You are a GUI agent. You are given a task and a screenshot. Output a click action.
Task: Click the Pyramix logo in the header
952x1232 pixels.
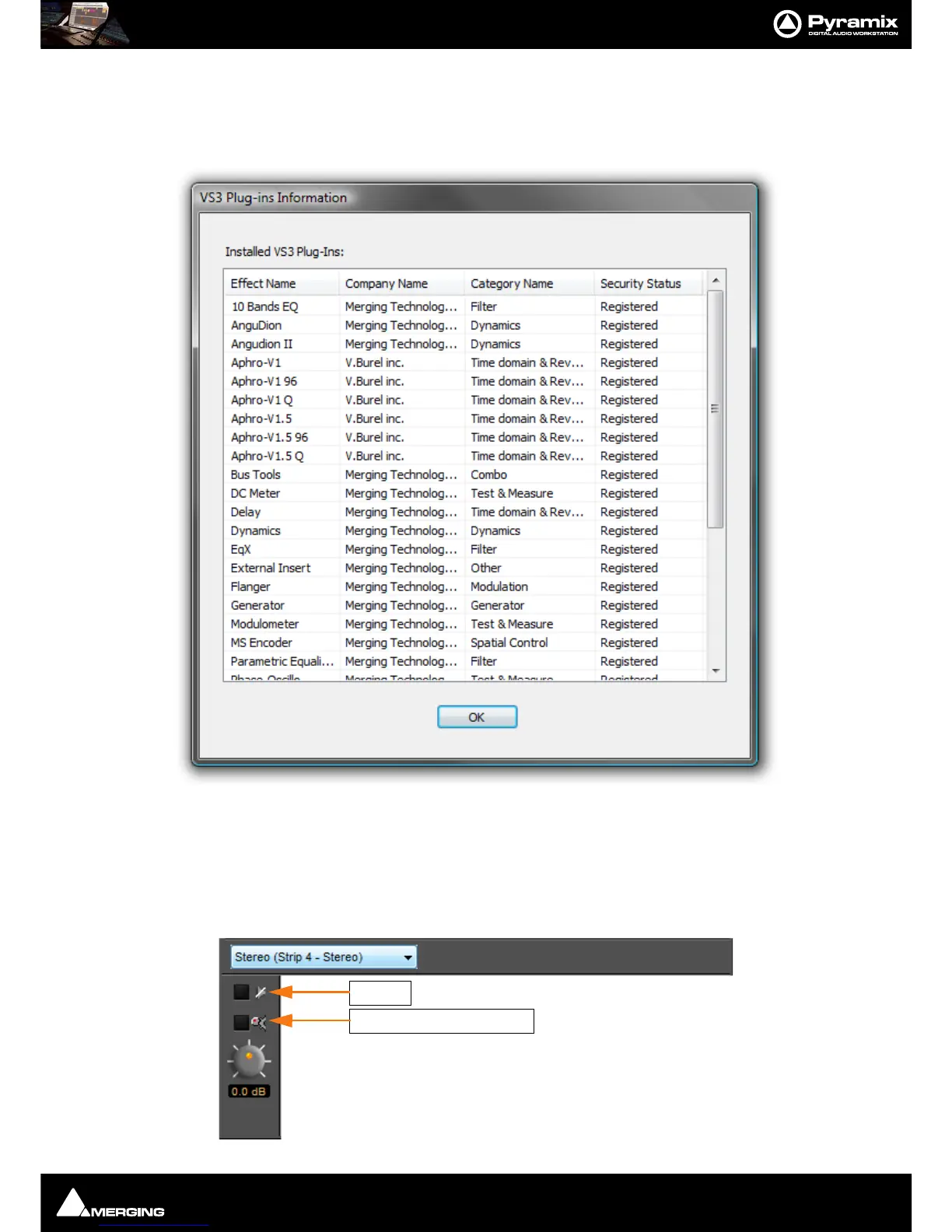tap(837, 24)
